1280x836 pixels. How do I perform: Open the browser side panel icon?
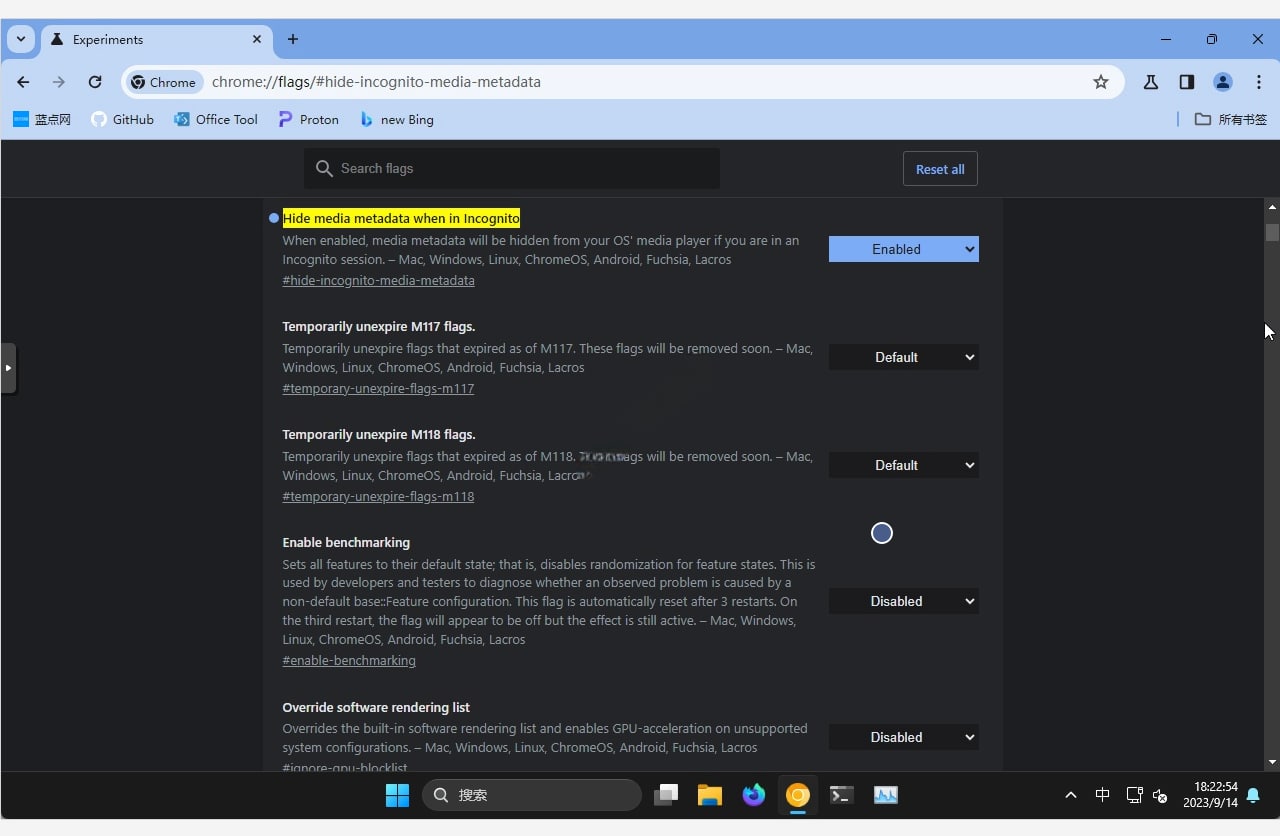pos(1186,82)
